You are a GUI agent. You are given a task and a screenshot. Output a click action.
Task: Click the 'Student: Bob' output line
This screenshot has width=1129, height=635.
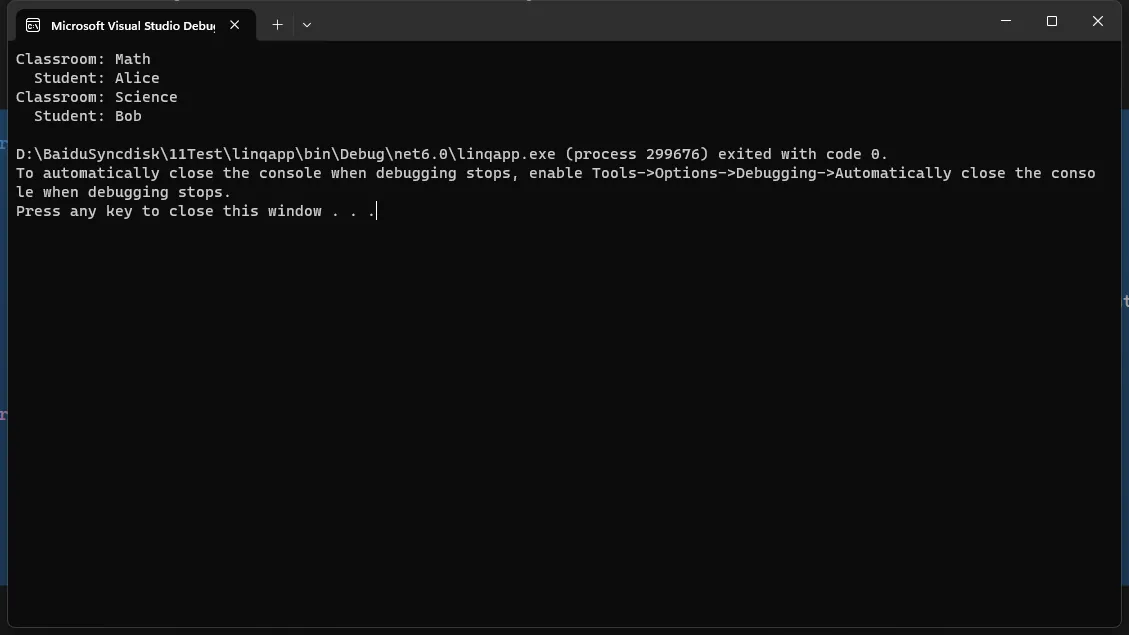(x=88, y=116)
